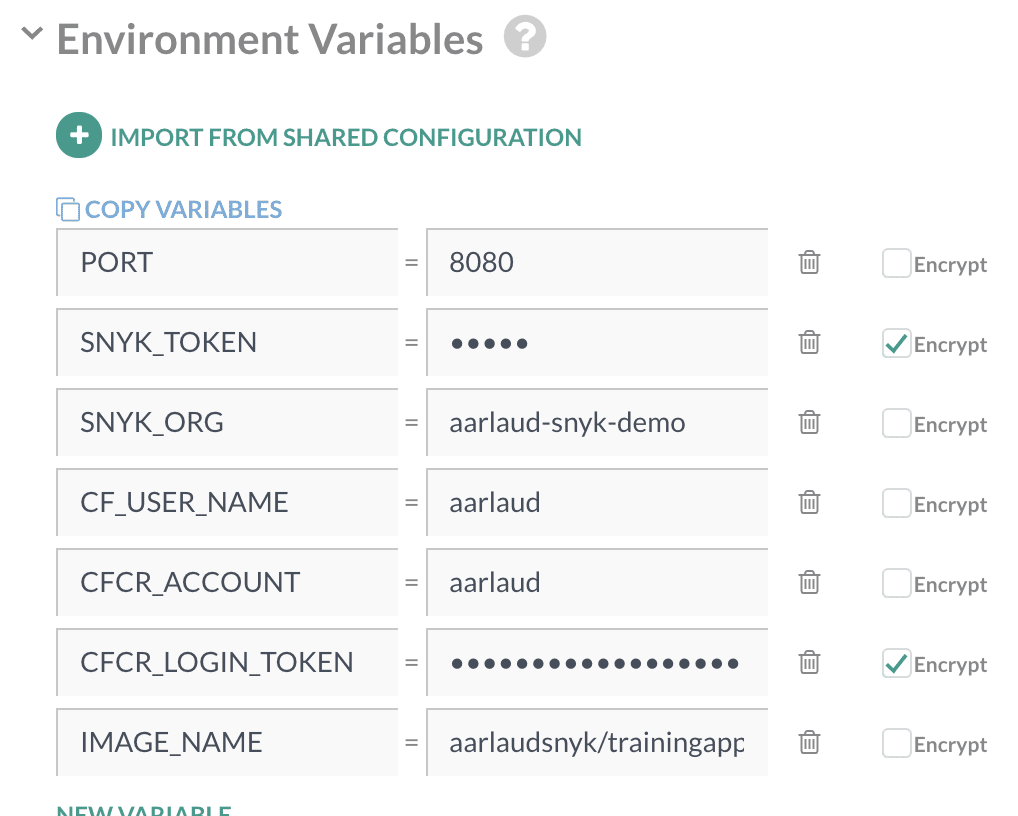The height and width of the screenshot is (816, 1018).
Task: Click the Copy Variables link
Action: (x=183, y=210)
